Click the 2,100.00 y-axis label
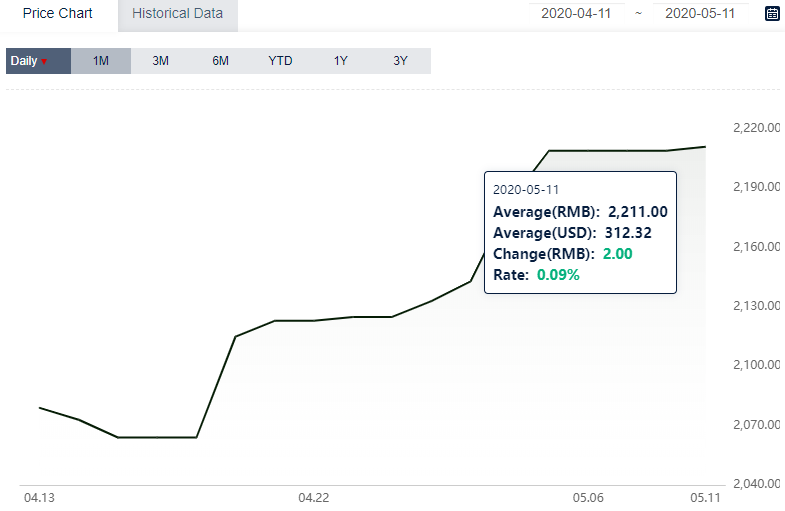This screenshot has width=785, height=511. click(756, 365)
